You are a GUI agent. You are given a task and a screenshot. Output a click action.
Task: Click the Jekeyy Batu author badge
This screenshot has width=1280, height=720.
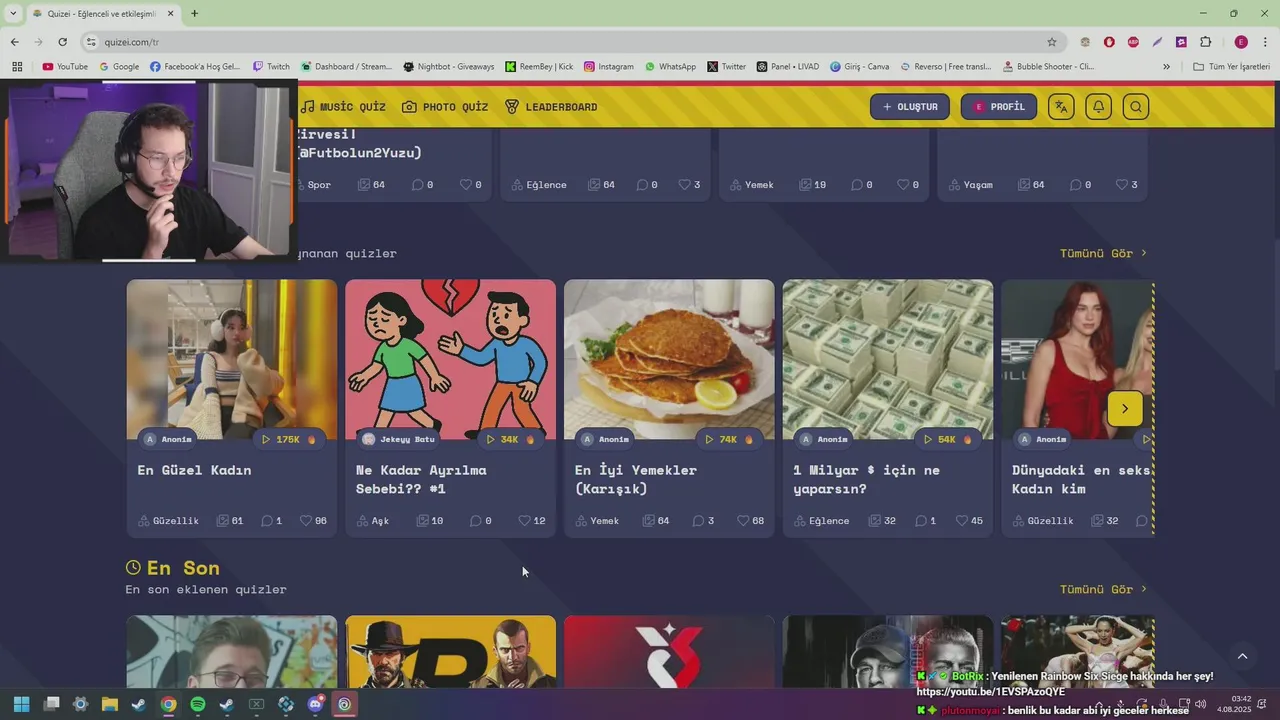(399, 439)
